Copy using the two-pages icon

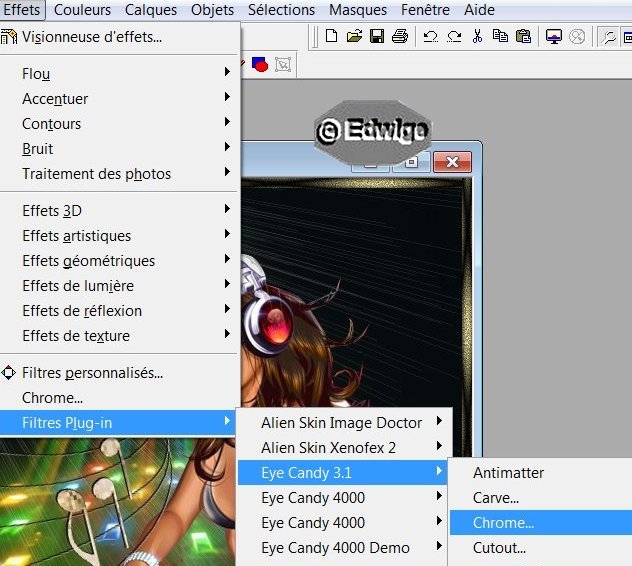coord(500,36)
